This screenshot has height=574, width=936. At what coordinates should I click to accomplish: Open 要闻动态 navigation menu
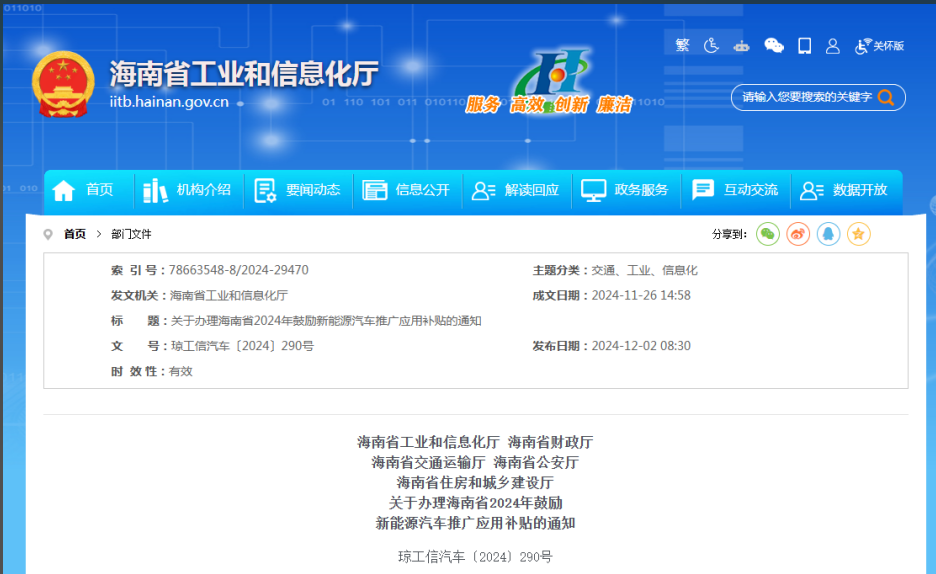tap(313, 190)
